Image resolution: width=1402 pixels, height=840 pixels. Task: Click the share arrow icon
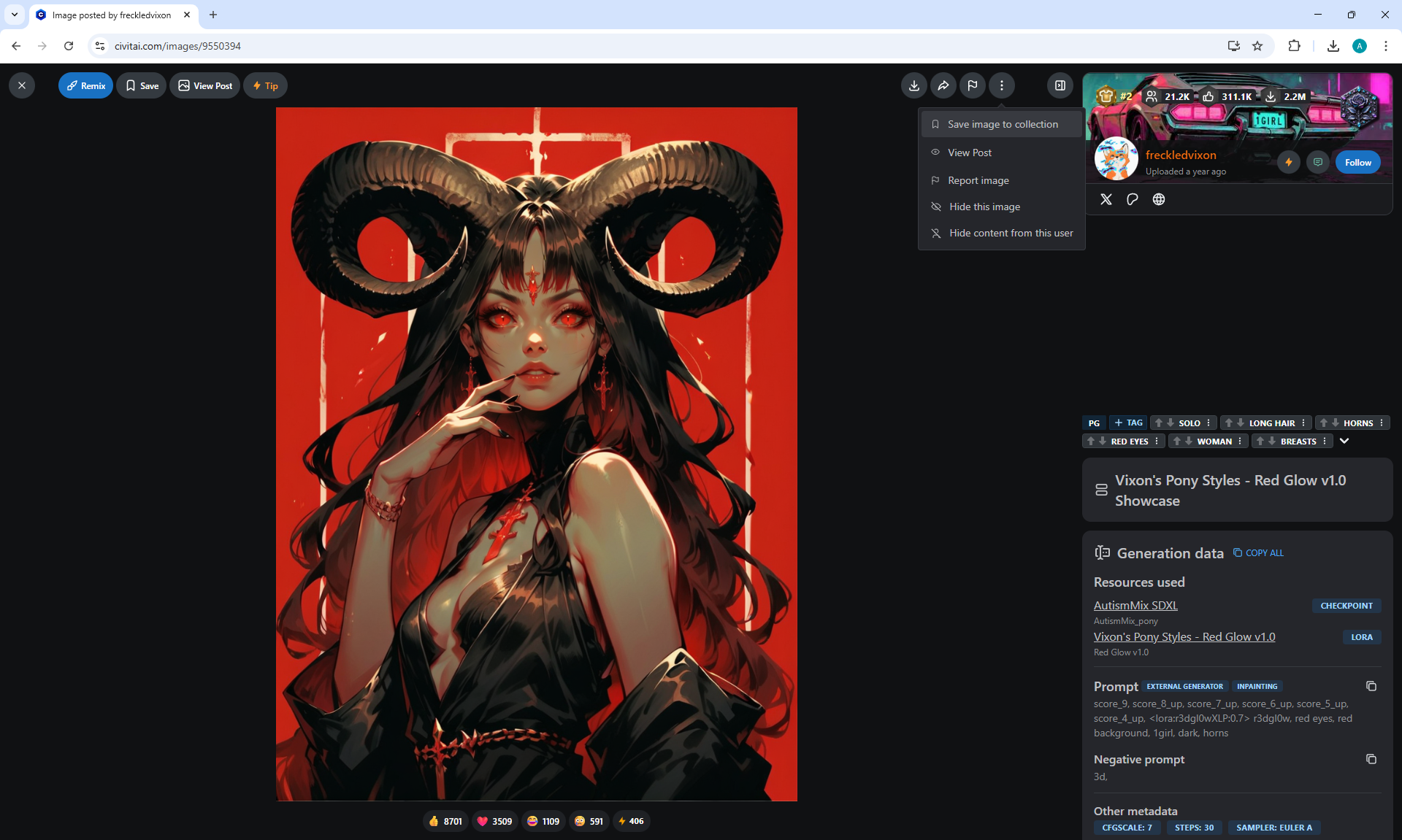(943, 85)
